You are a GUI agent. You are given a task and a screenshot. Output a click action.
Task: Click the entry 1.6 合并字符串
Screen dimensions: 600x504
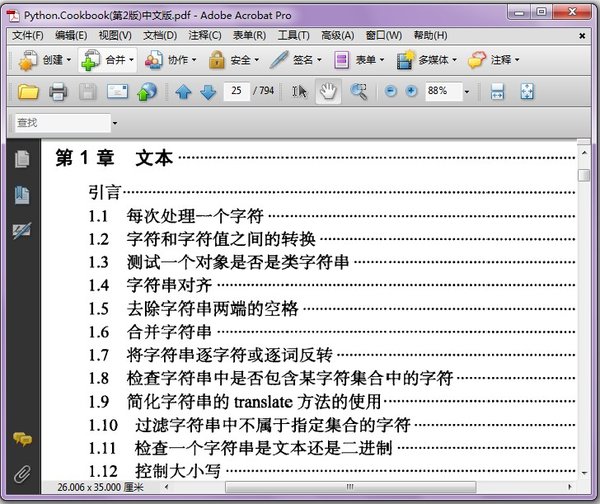pos(150,332)
